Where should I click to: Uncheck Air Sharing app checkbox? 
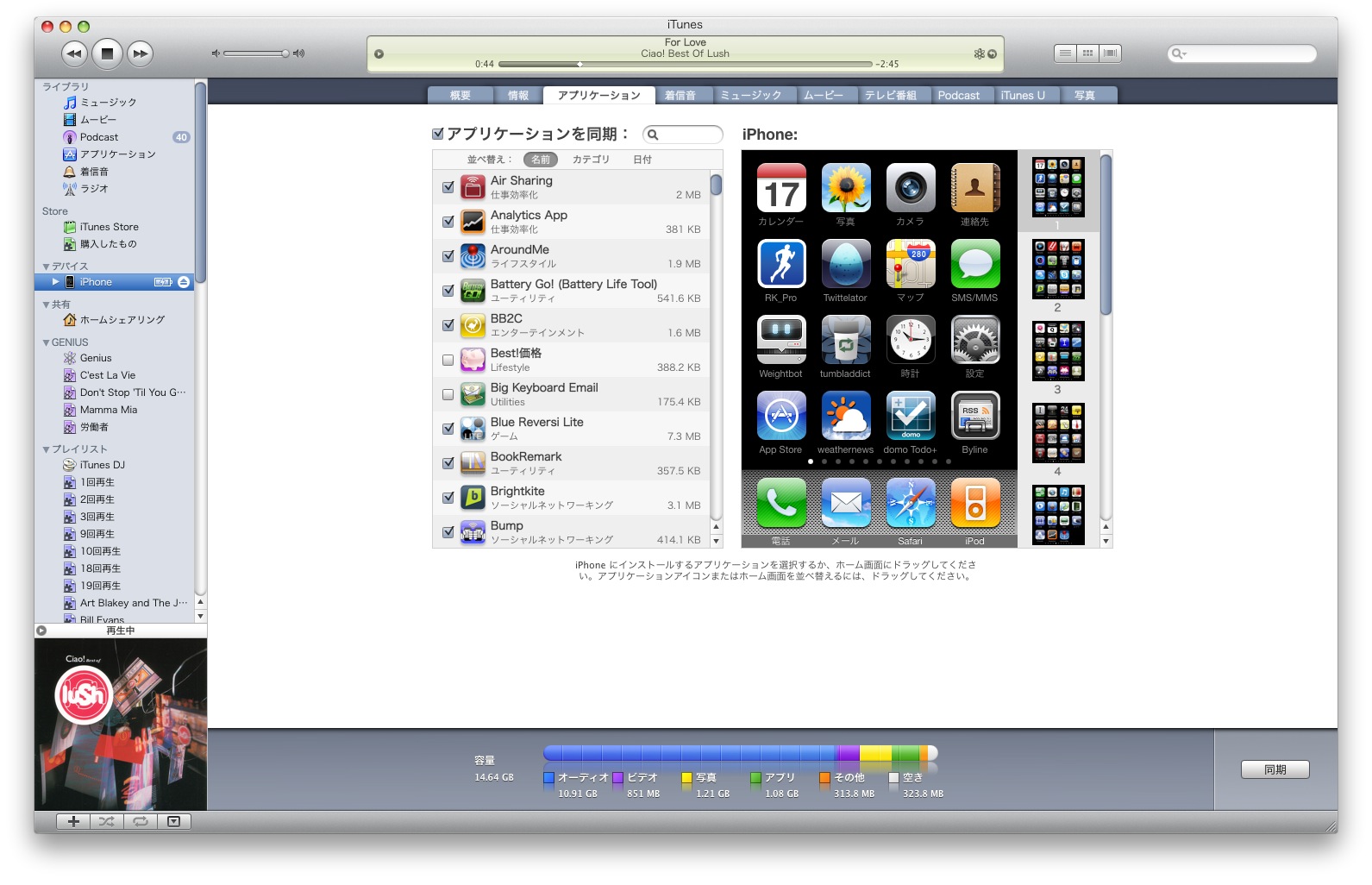(448, 187)
